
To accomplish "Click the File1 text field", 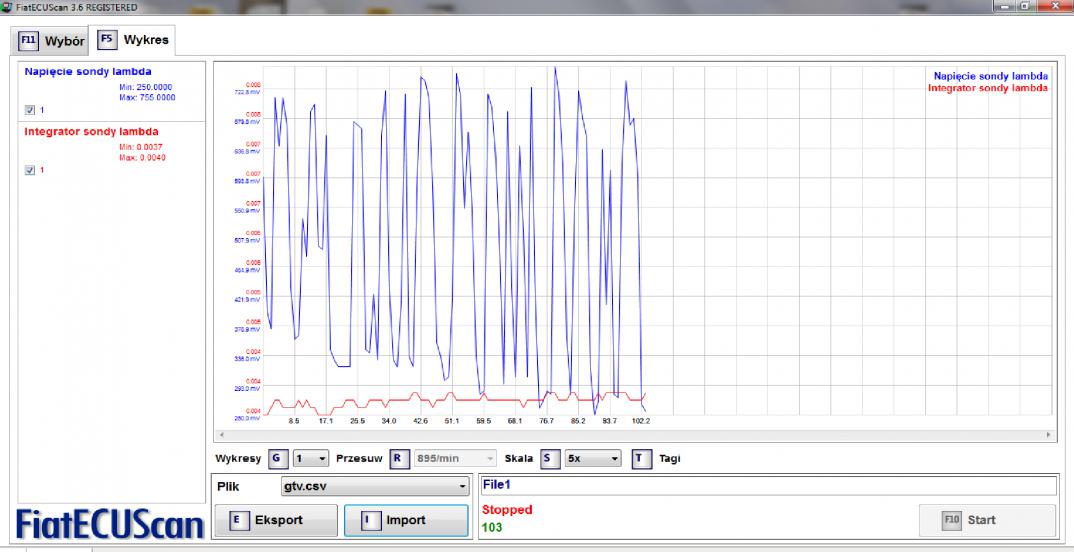I will coord(768,485).
